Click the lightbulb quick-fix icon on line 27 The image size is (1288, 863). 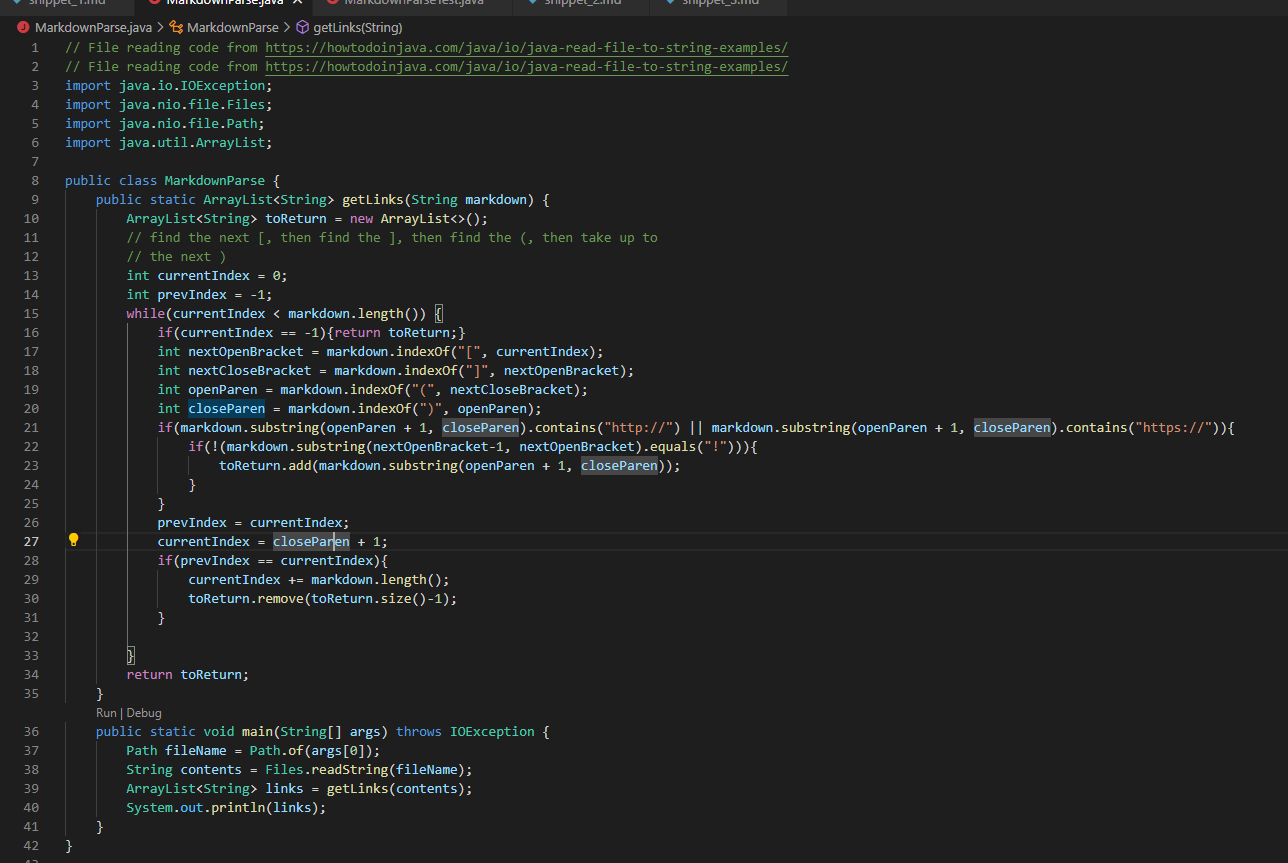[x=73, y=540]
